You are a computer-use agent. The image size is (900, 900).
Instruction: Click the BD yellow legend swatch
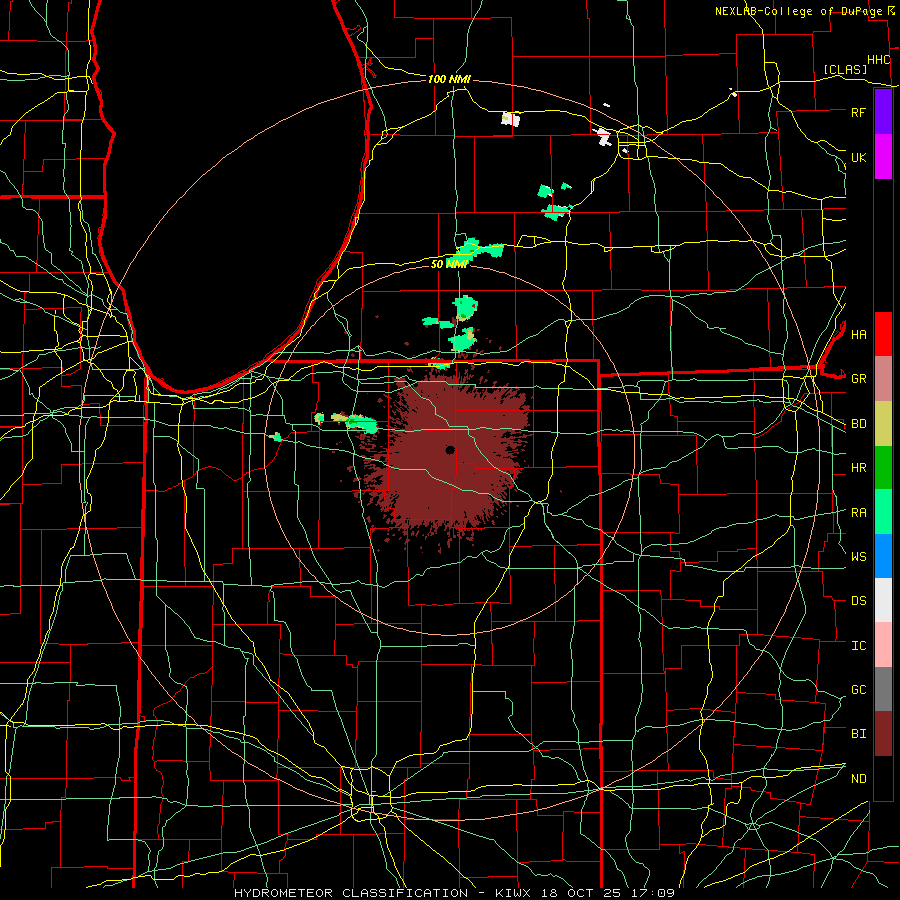pos(883,423)
